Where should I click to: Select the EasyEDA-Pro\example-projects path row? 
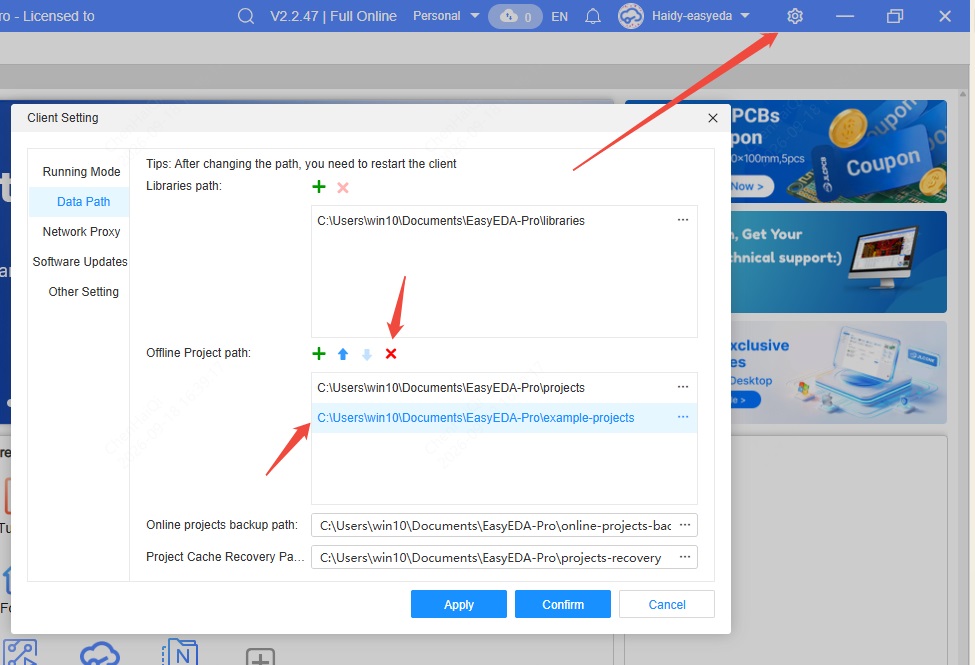pos(504,417)
